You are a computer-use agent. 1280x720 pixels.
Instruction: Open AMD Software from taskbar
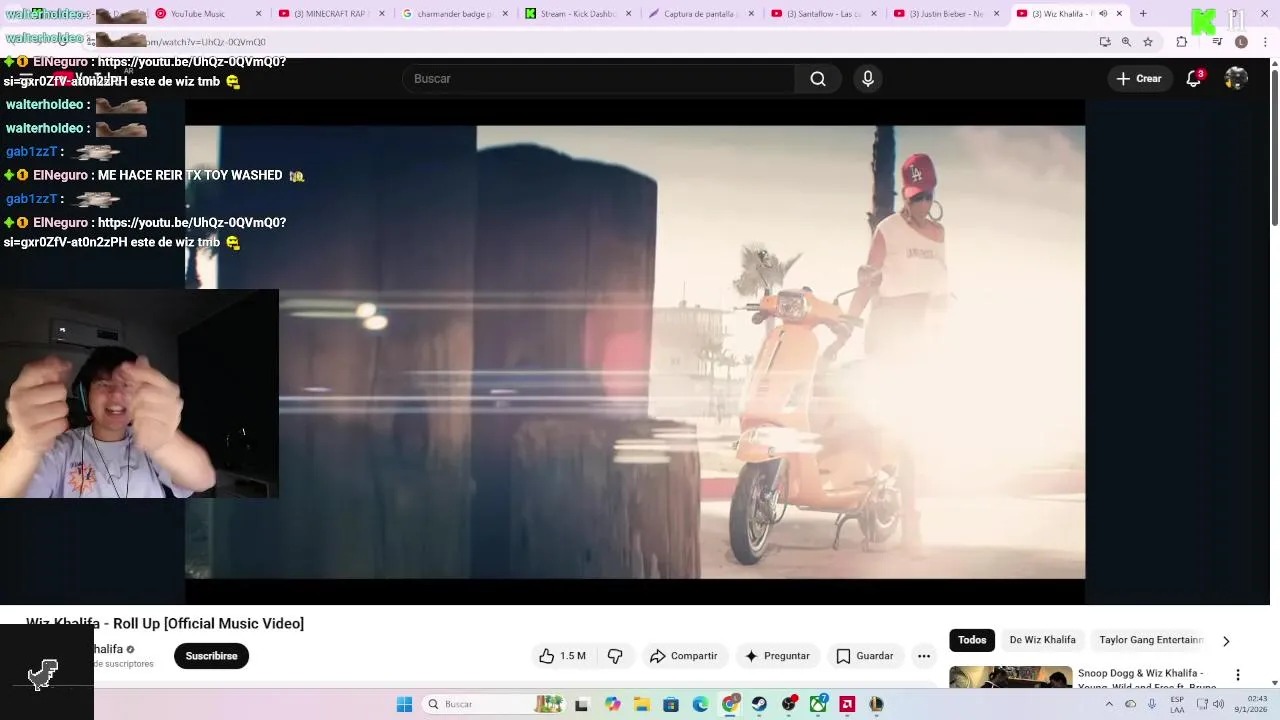click(x=848, y=704)
